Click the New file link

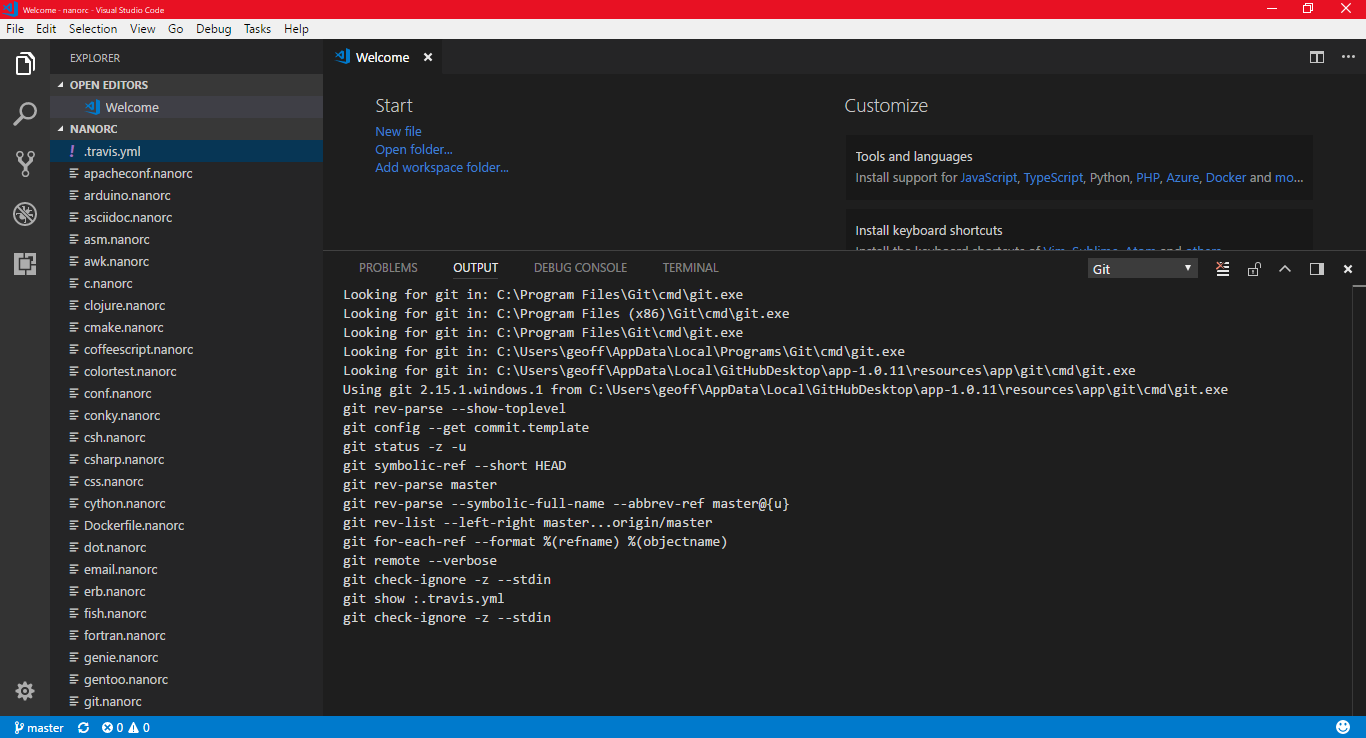[398, 131]
